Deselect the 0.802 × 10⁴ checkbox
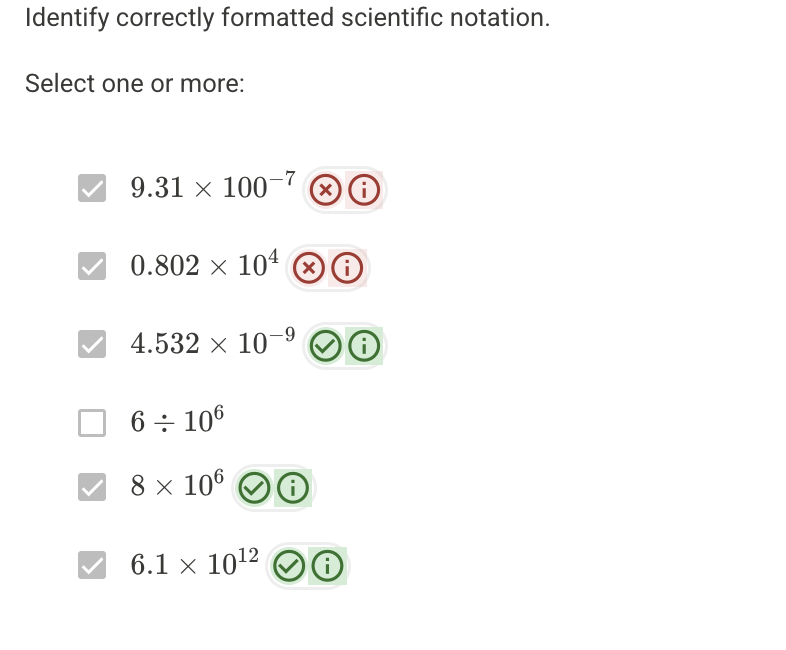This screenshot has width=786, height=650. tap(92, 266)
